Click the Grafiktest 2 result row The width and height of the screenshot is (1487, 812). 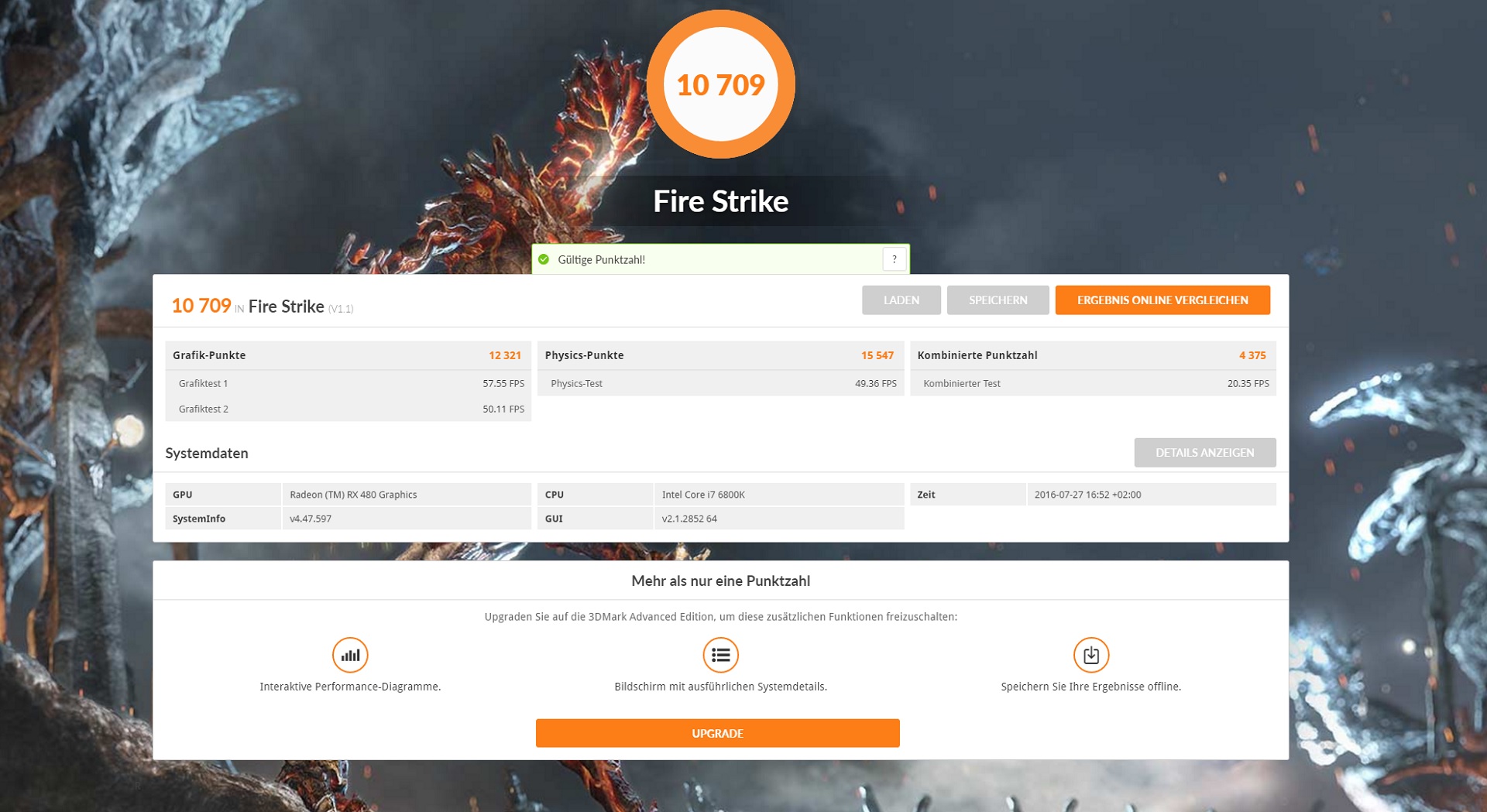(348, 409)
